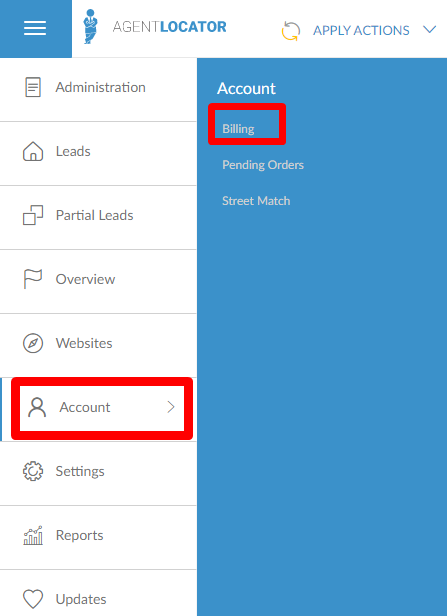
Task: Open Billing under Account
Action: click(238, 129)
